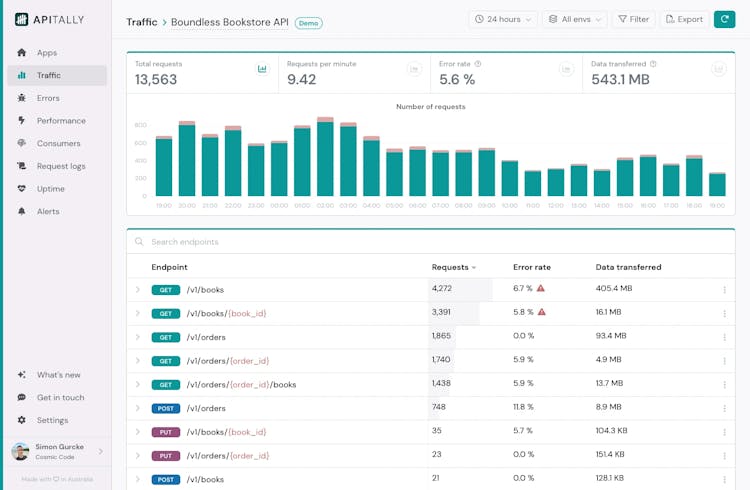The height and width of the screenshot is (490, 750).
Task: Click the Filter button
Action: click(633, 19)
